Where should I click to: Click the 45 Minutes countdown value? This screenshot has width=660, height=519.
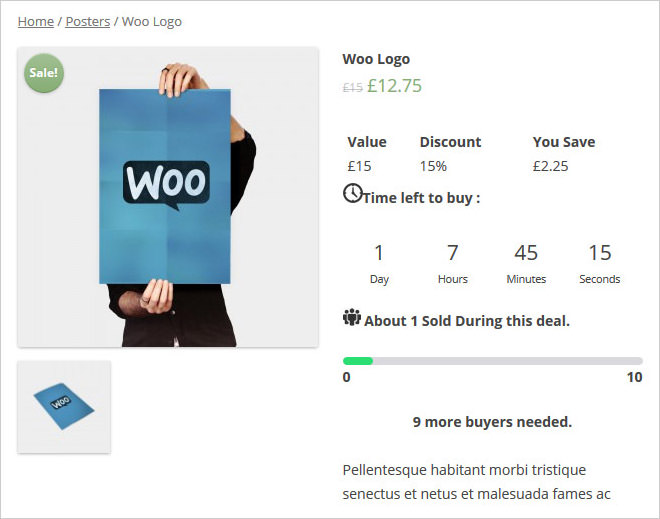coord(526,253)
